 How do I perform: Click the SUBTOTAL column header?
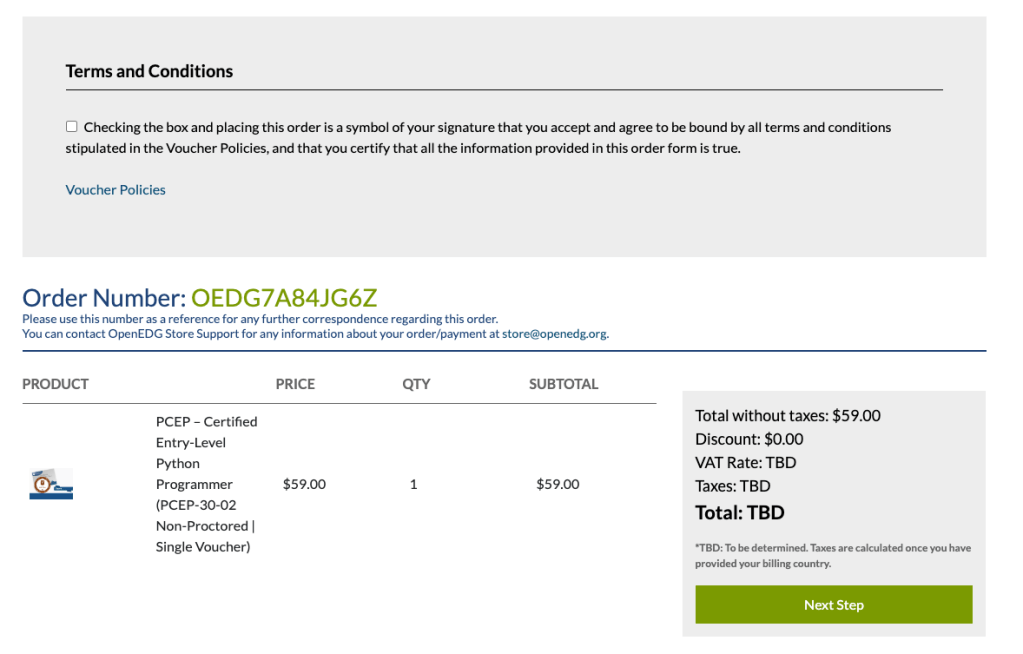tap(563, 384)
